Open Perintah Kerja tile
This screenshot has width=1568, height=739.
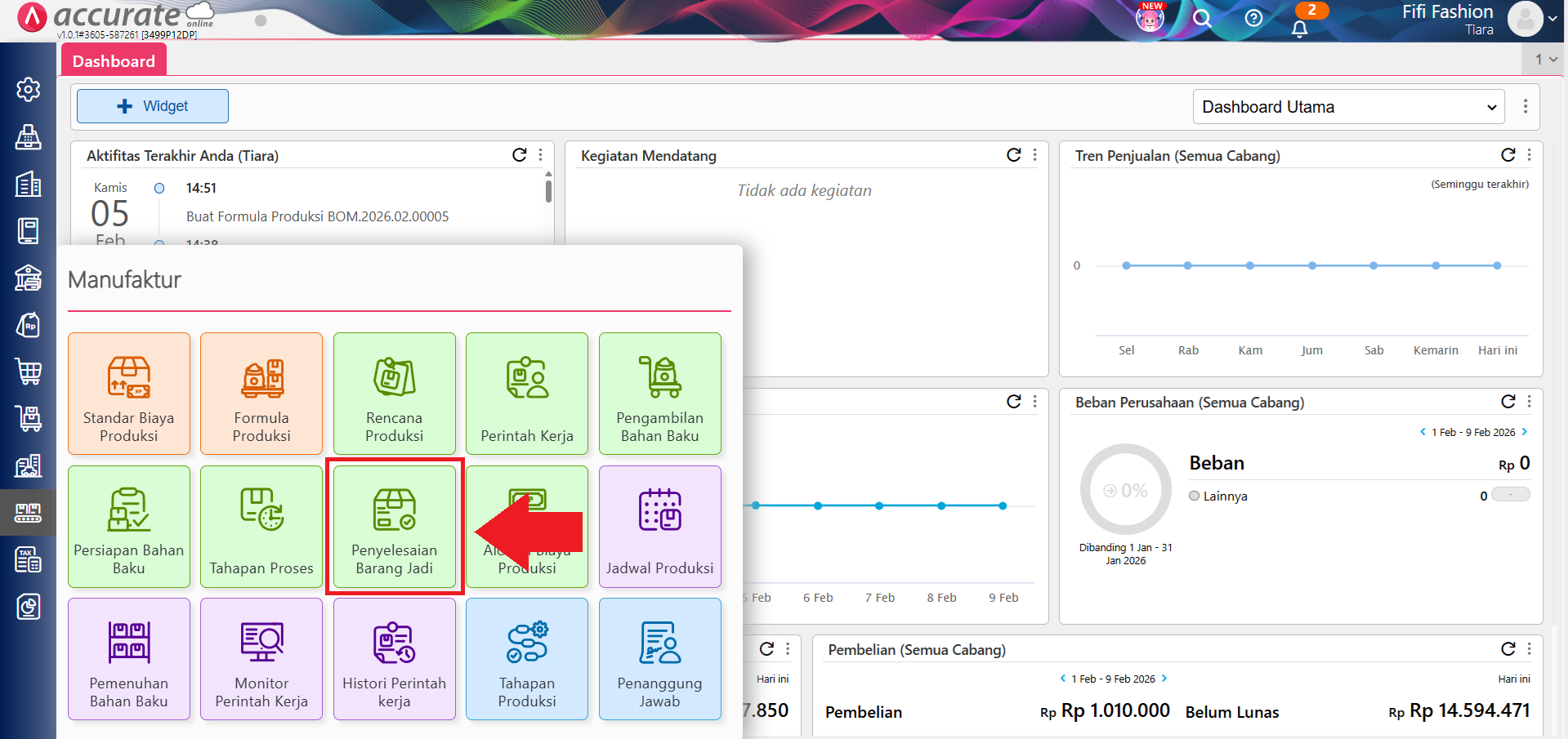pyautogui.click(x=527, y=394)
